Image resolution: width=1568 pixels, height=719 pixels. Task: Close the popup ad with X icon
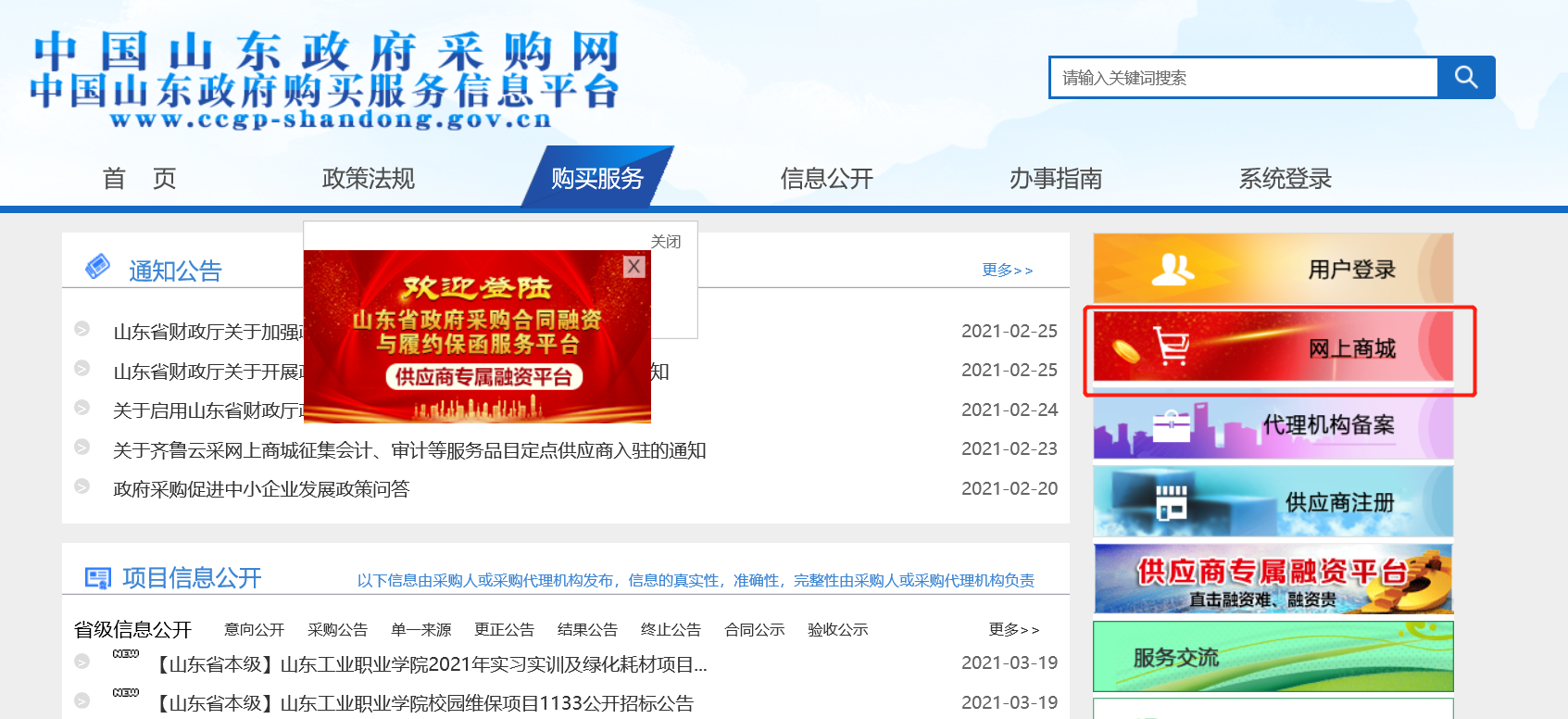(634, 267)
